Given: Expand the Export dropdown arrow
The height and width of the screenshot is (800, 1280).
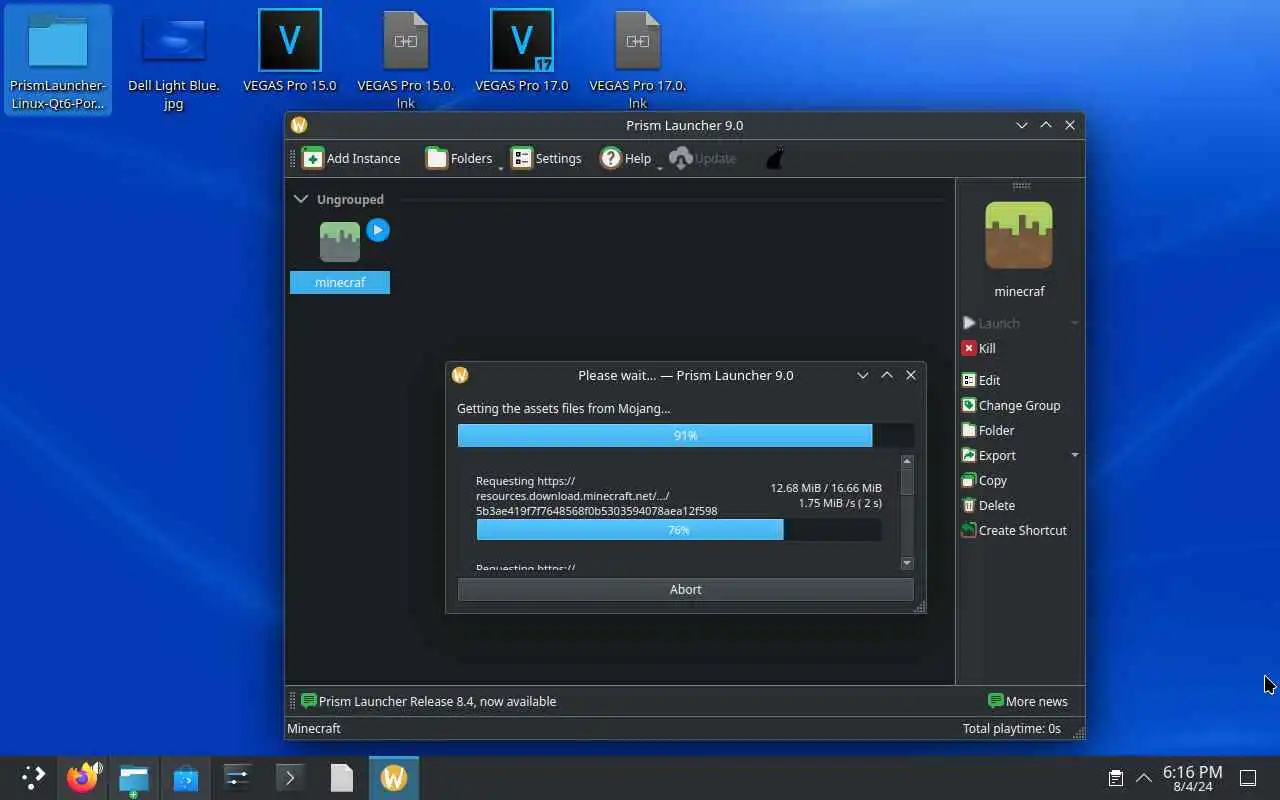Looking at the screenshot, I should pos(1075,455).
